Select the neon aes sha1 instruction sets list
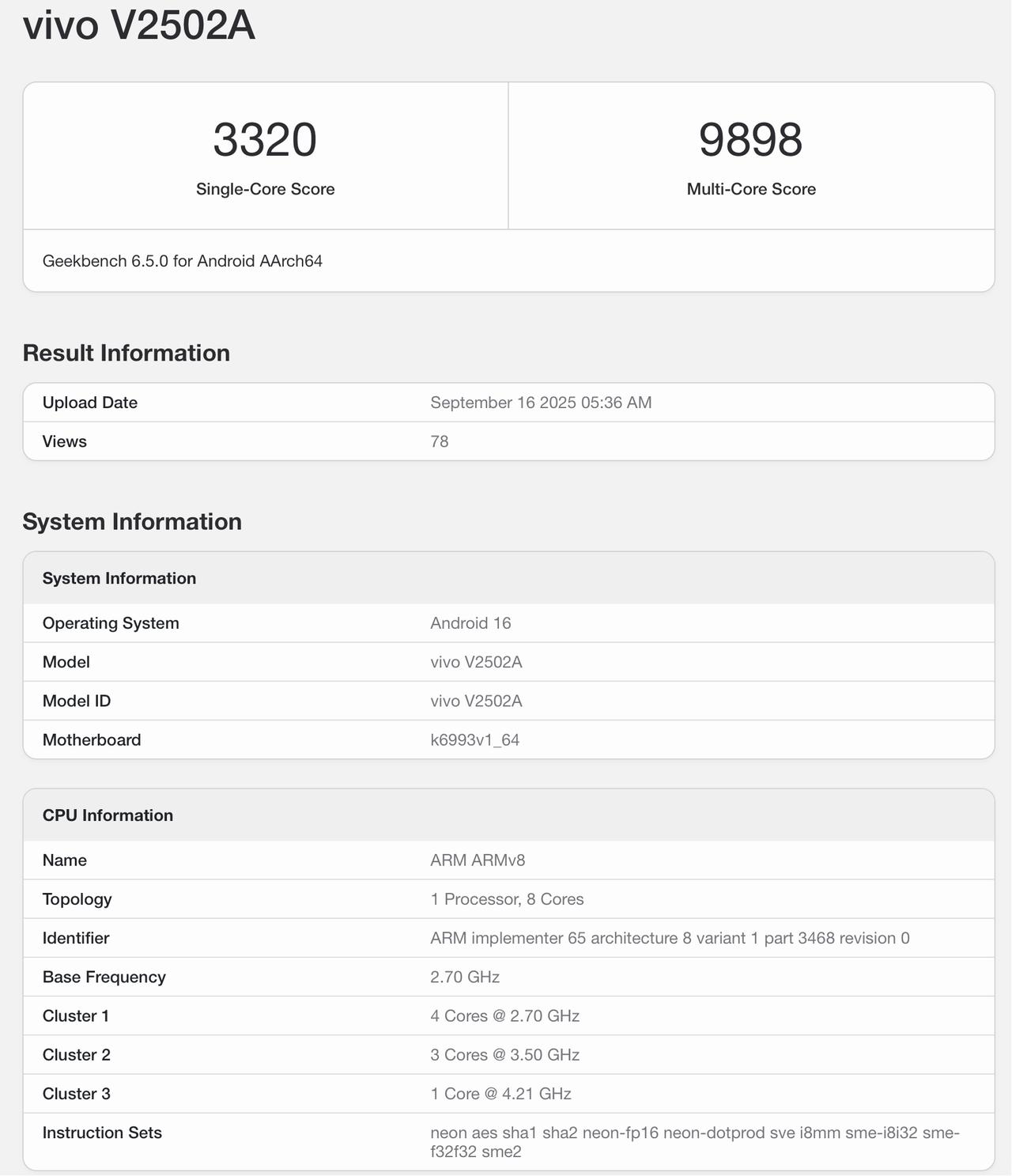Screen dimensions: 1012x1176 pos(695,1142)
